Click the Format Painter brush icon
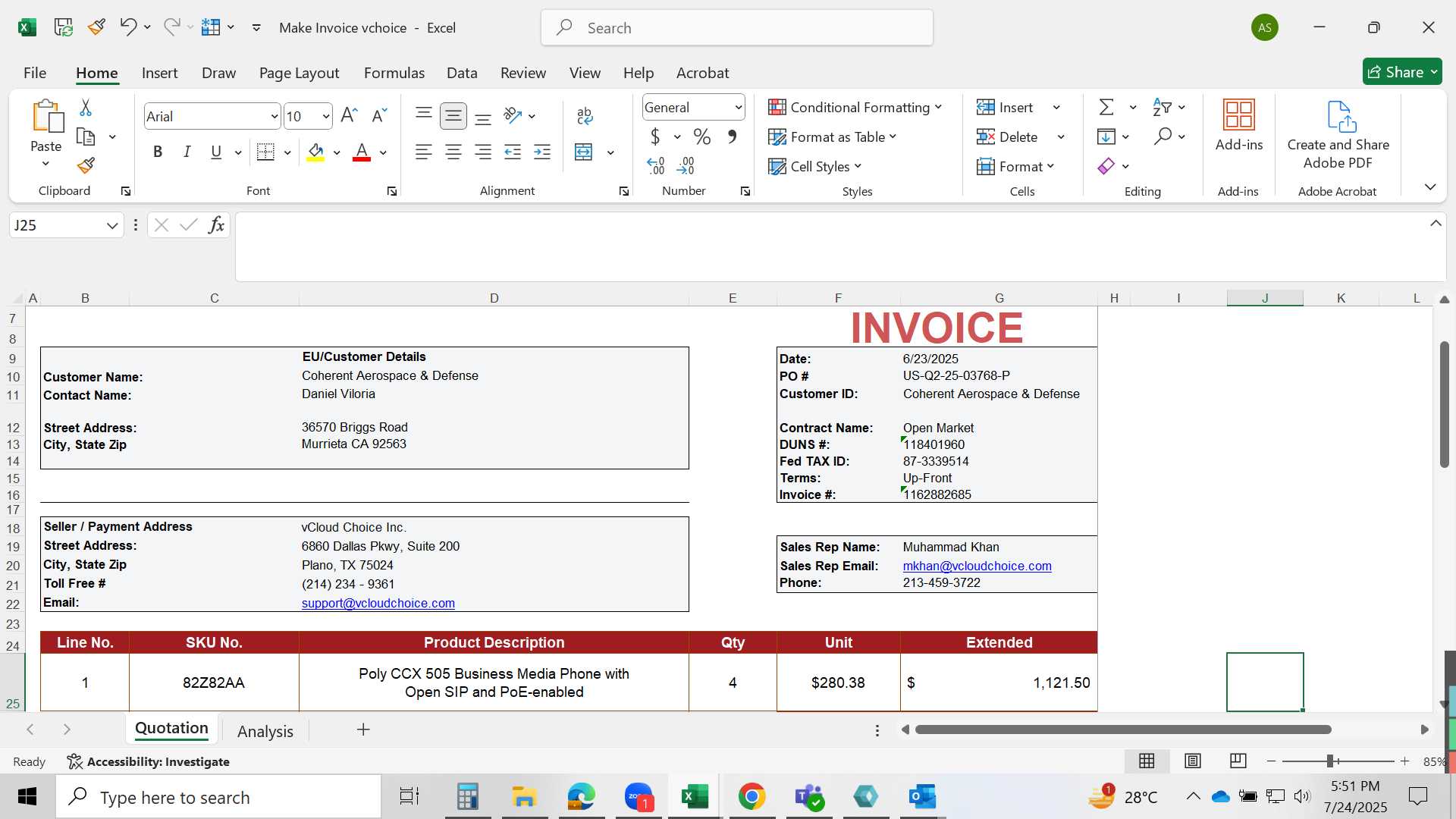This screenshot has width=1456, height=819. tap(86, 165)
